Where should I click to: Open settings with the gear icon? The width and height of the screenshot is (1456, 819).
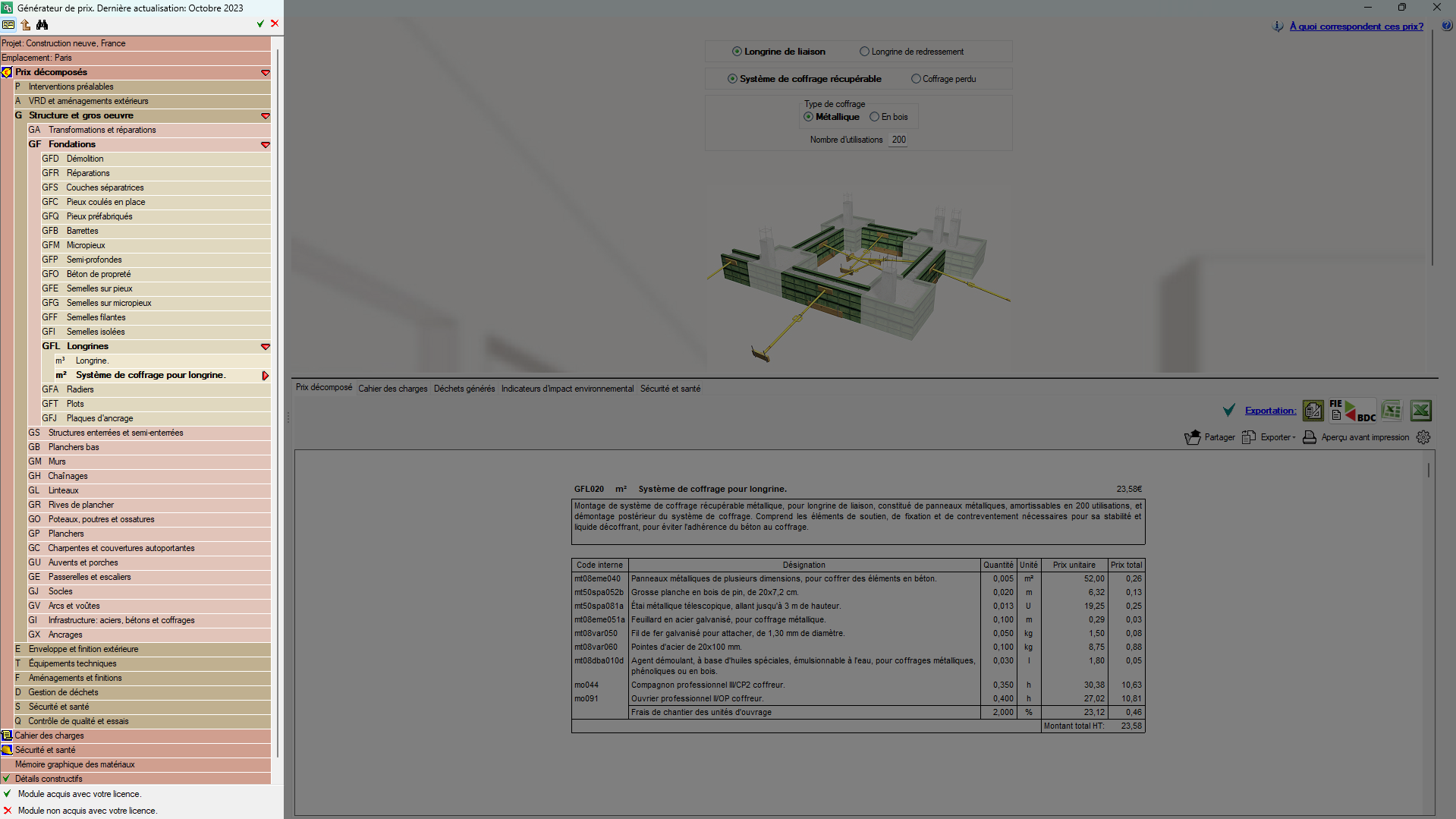tap(1423, 437)
